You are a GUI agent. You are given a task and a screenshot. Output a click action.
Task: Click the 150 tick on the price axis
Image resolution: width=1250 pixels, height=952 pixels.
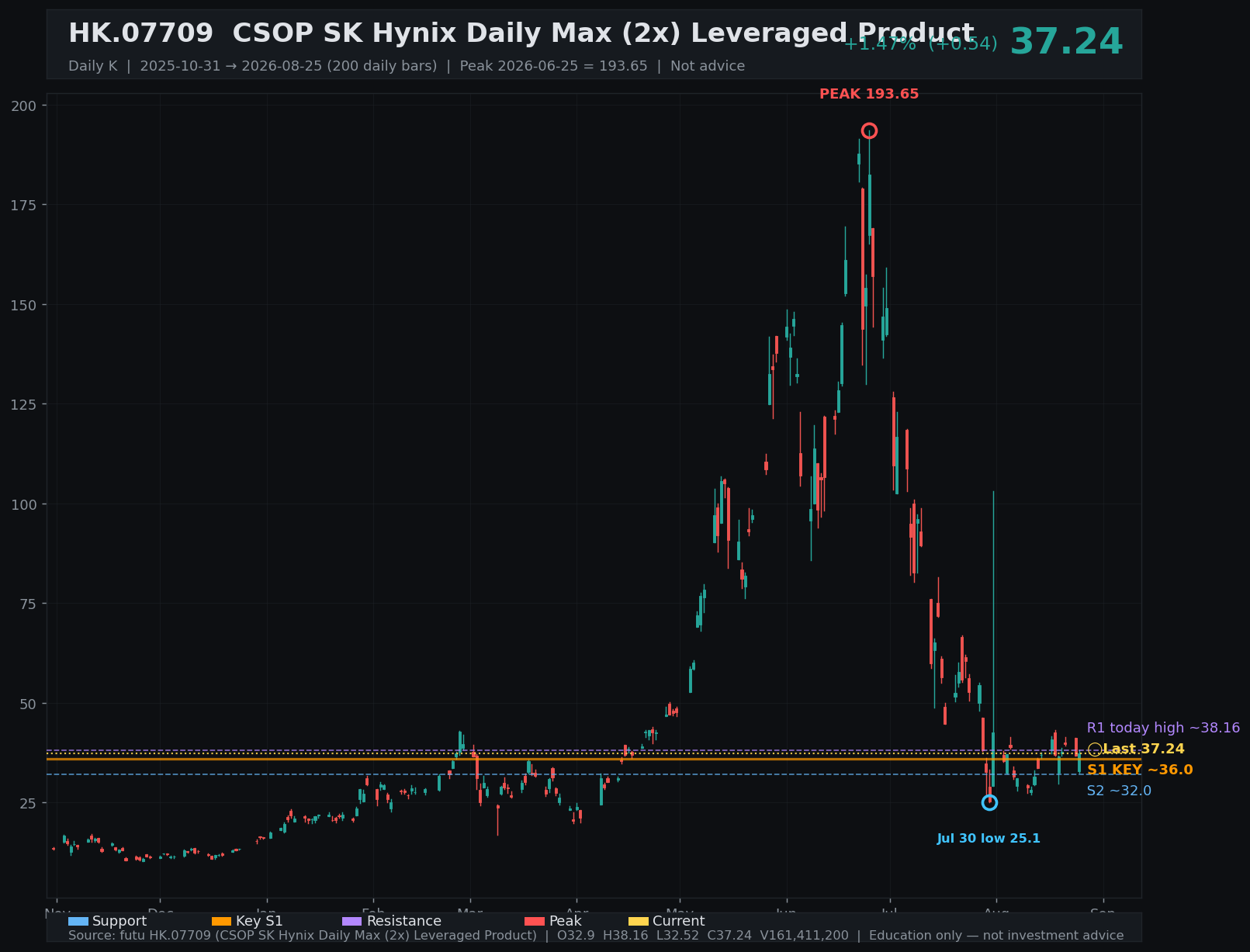point(25,305)
